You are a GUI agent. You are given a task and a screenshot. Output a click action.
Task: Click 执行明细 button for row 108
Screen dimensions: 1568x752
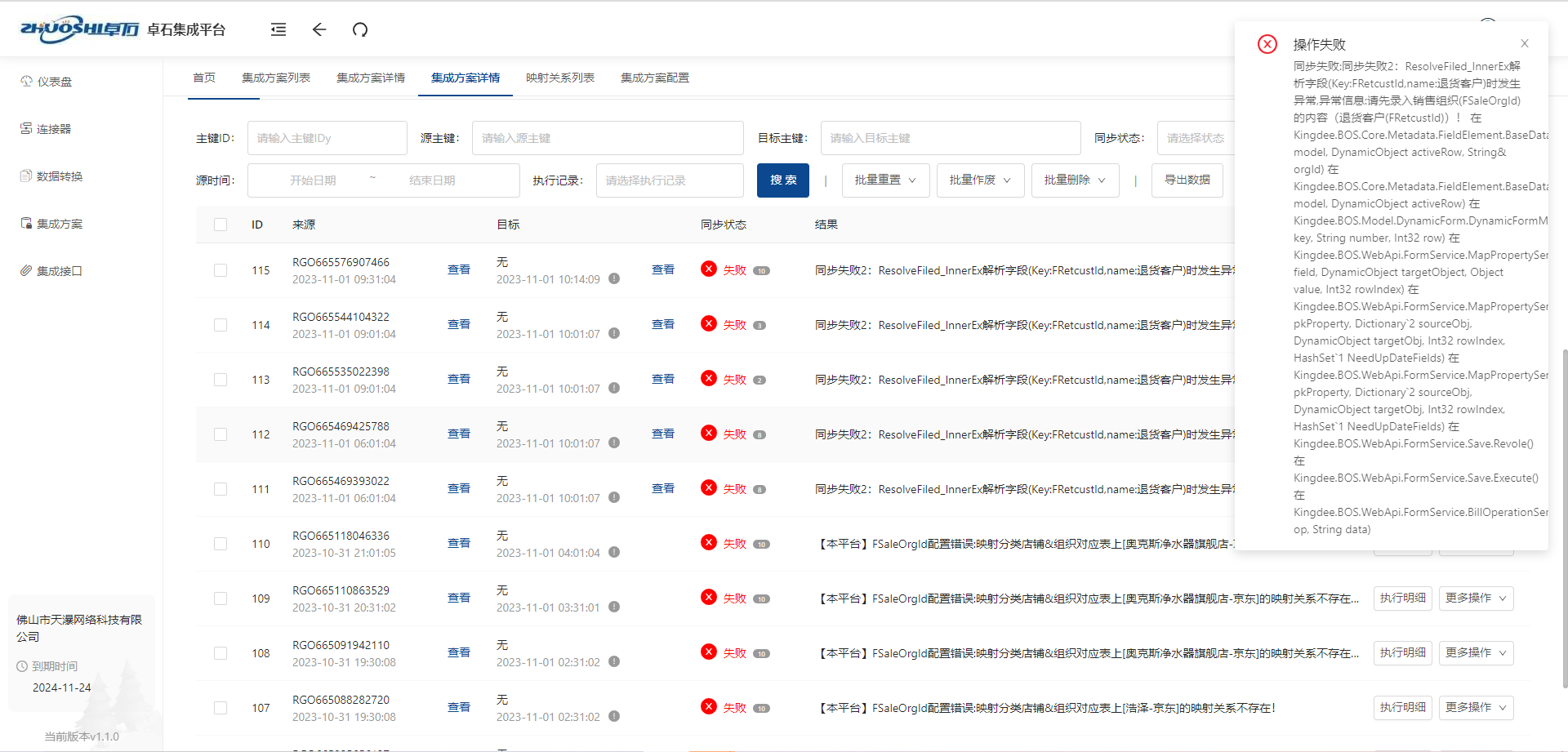1402,653
